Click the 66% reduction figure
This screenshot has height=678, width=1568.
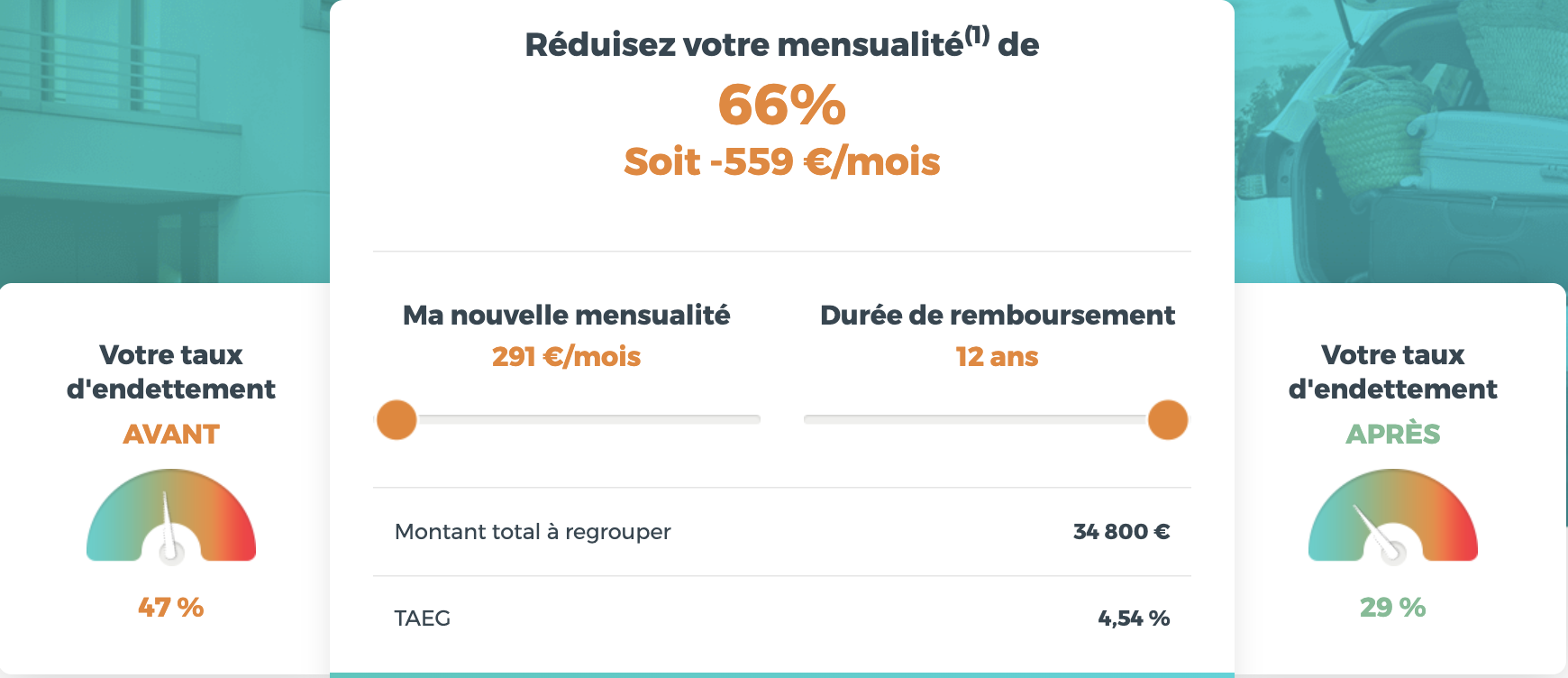pos(782,105)
